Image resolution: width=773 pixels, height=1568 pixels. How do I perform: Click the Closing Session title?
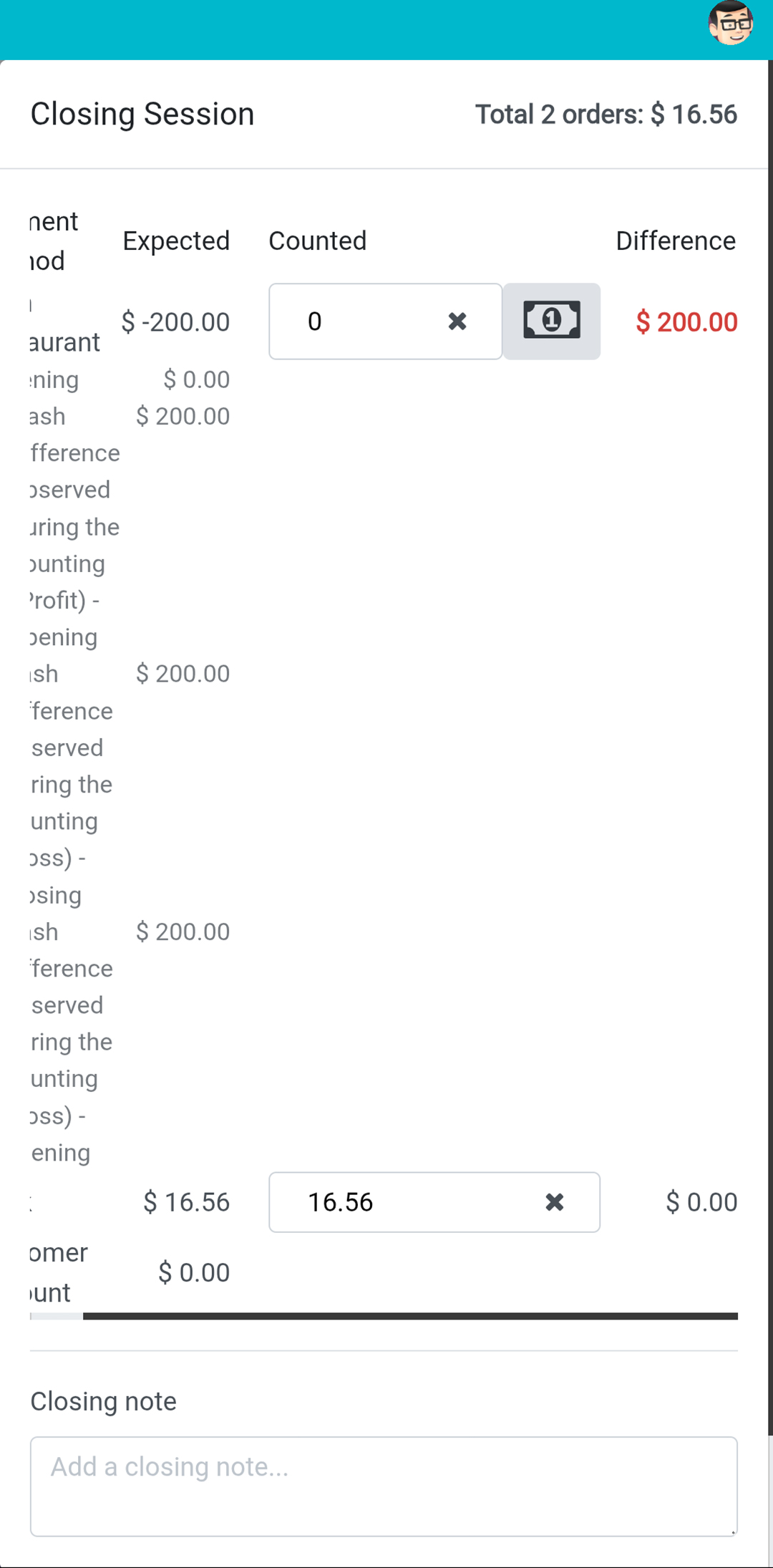[x=142, y=114]
